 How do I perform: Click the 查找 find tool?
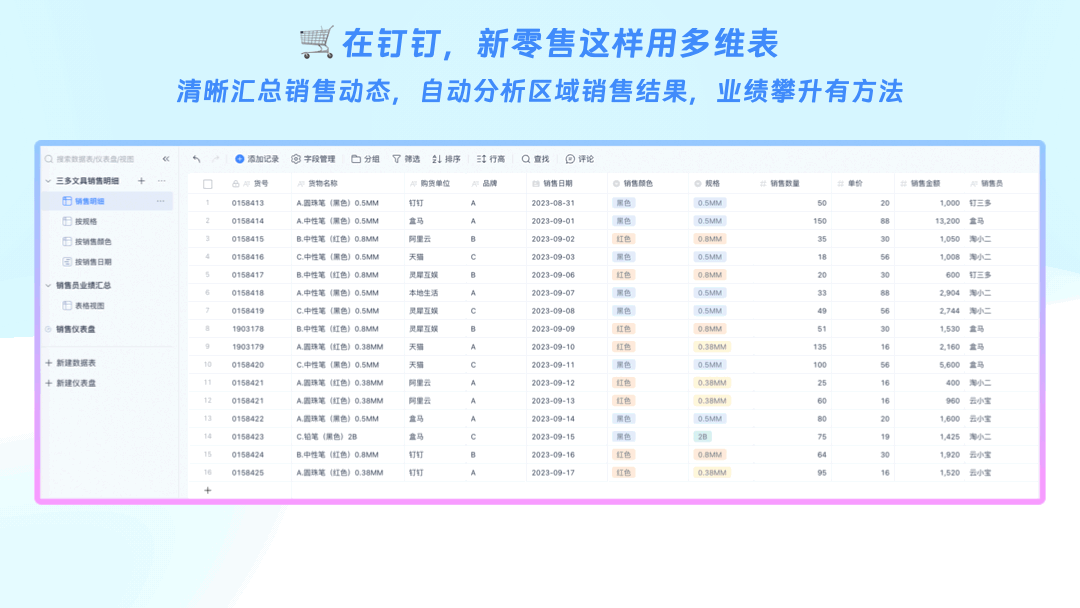point(535,159)
